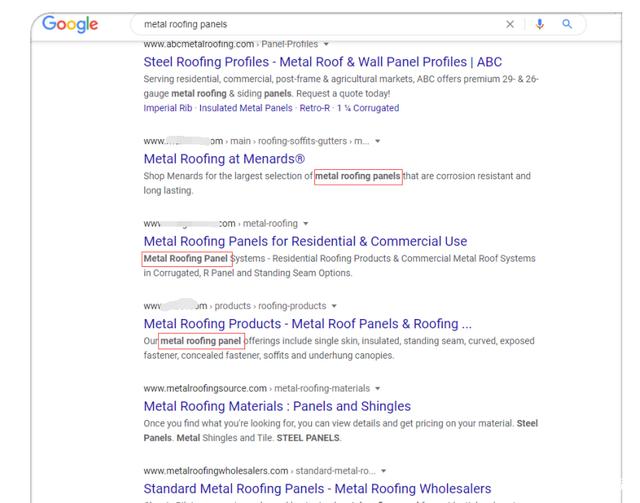640x503 pixels.
Task: Follow the '1 ¼ Corrugated' sitelink
Action: tap(368, 108)
